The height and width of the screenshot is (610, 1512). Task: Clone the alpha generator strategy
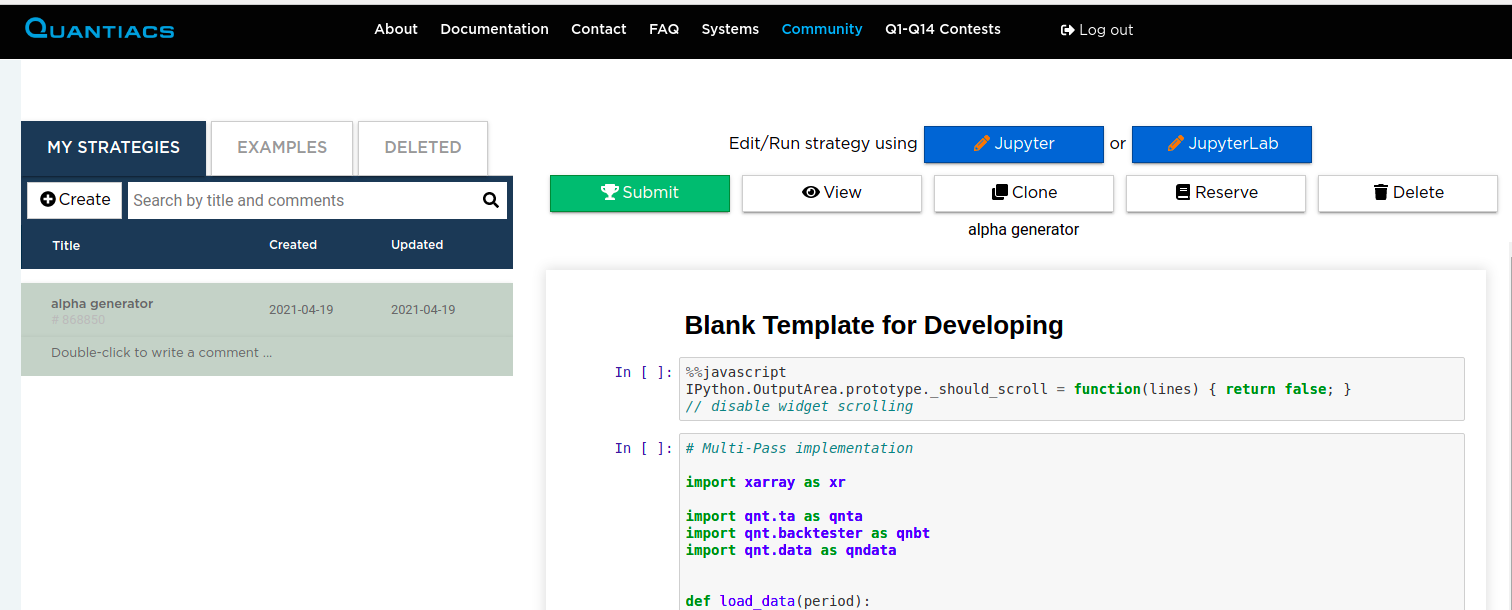tap(1023, 193)
